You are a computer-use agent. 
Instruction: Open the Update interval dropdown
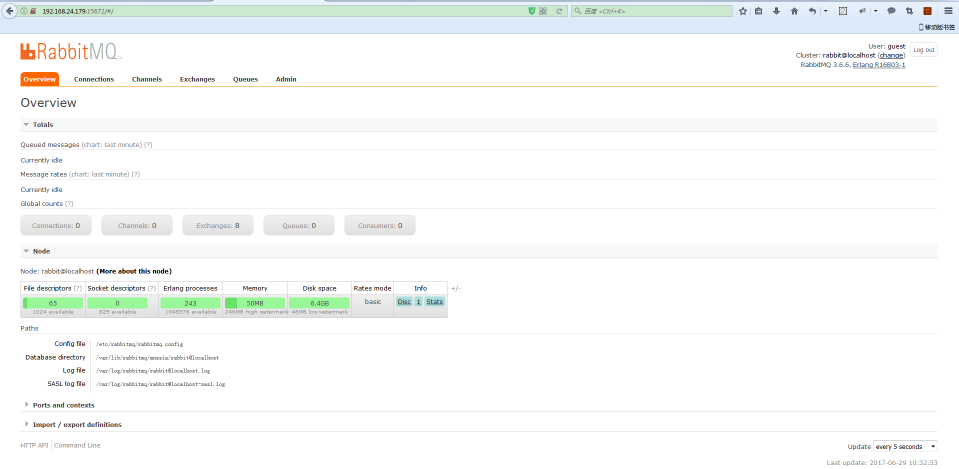click(x=905, y=446)
